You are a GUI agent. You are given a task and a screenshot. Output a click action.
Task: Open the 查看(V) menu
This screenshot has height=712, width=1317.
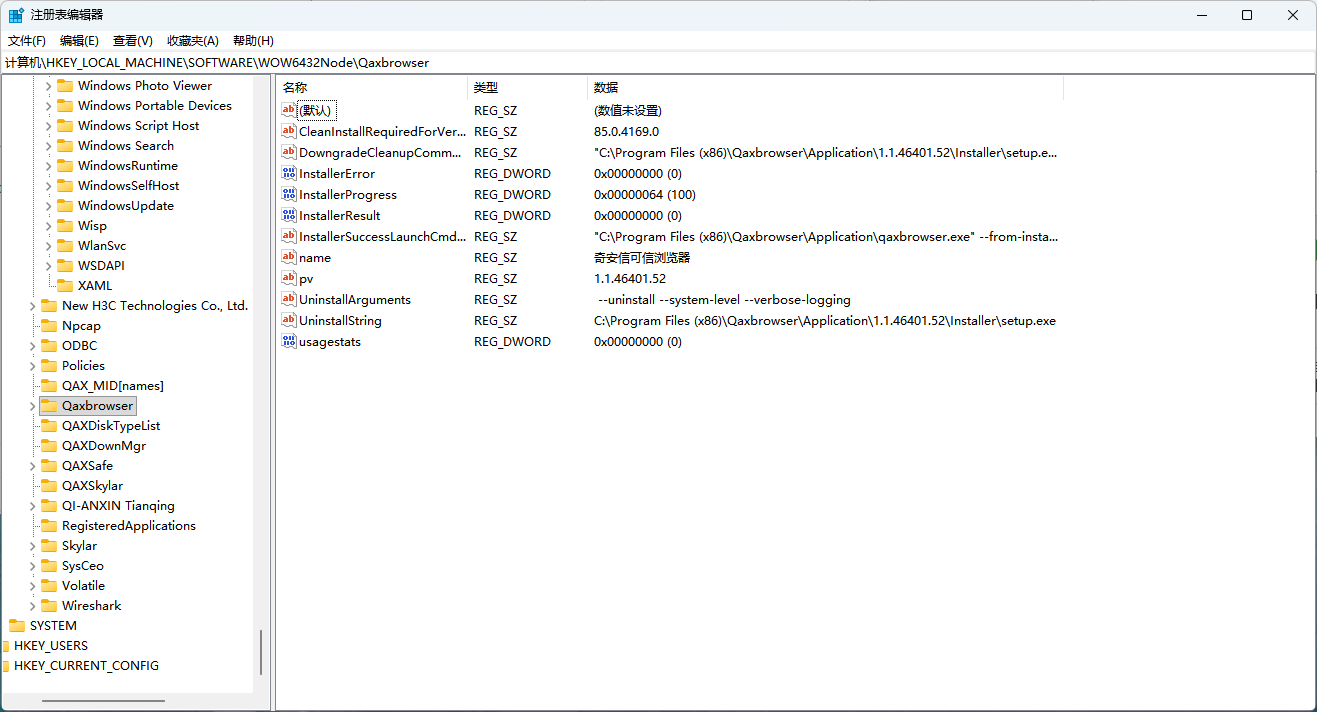pyautogui.click(x=133, y=41)
